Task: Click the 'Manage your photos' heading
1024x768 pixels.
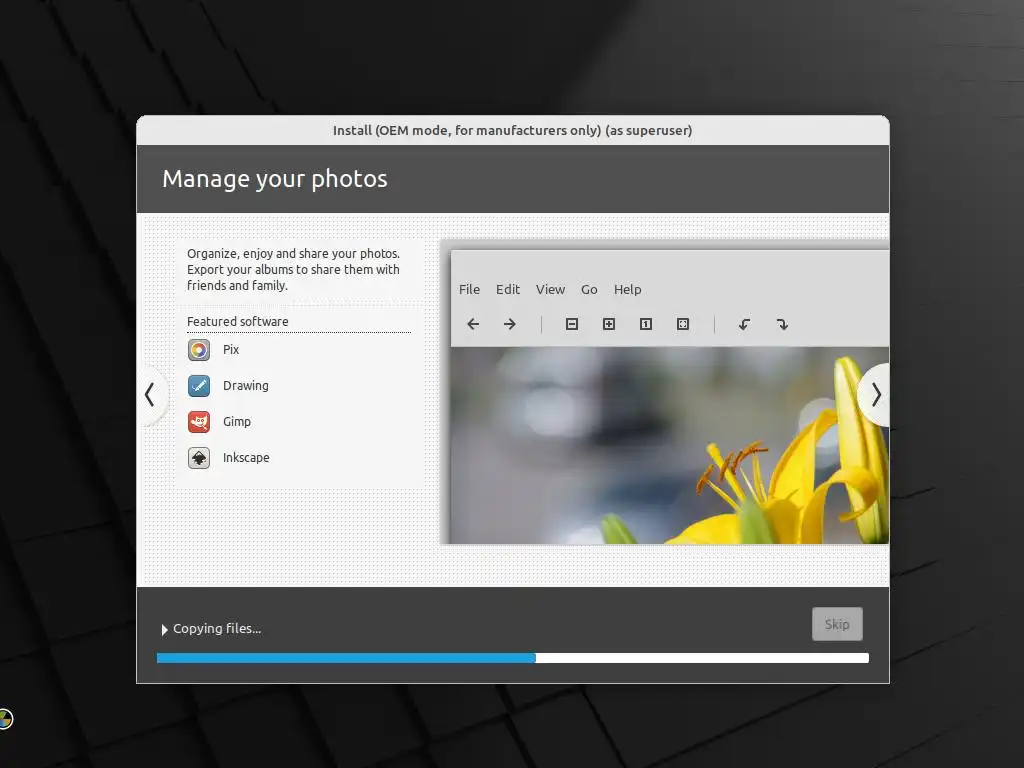Action: pos(275,179)
